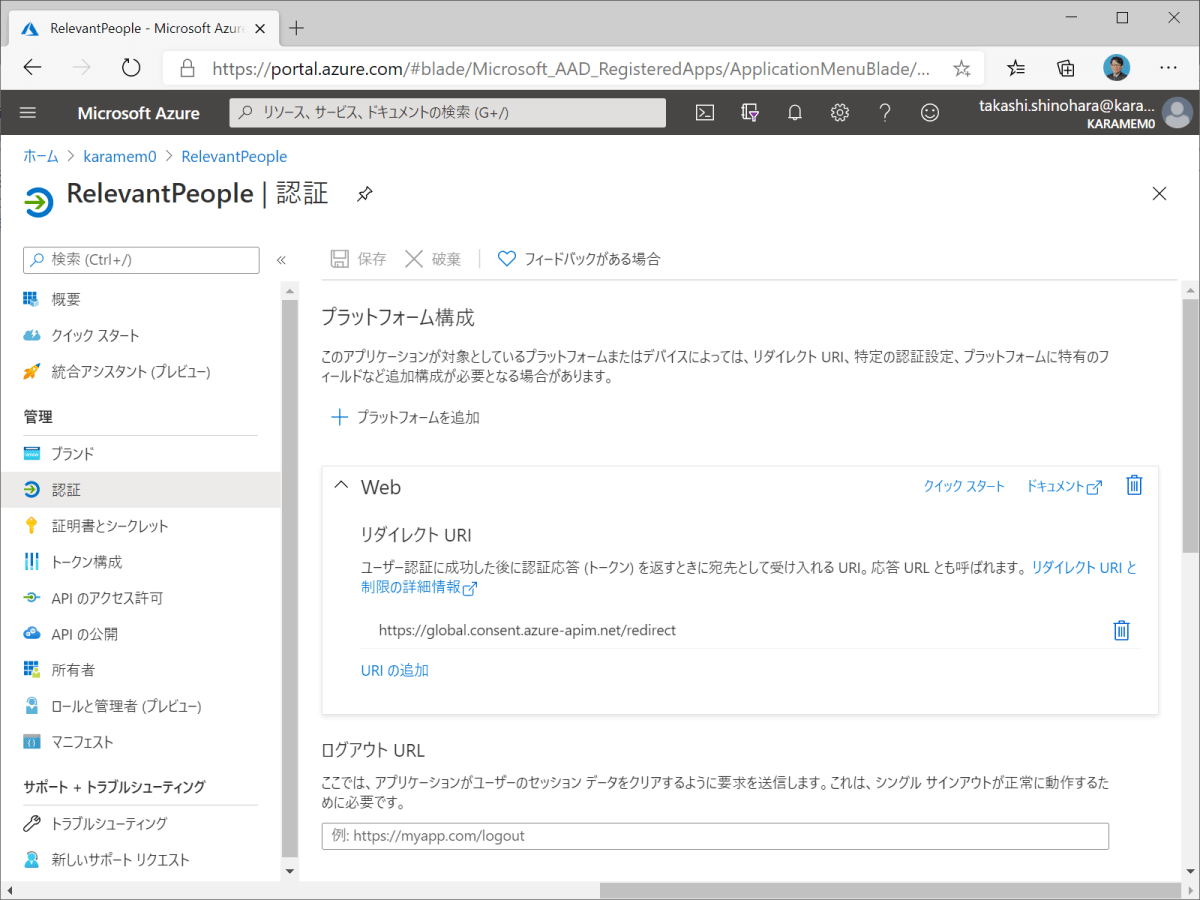Viewport: 1200px width, 900px height.
Task: Open the account avatar in the Azure header
Action: pos(1178,113)
